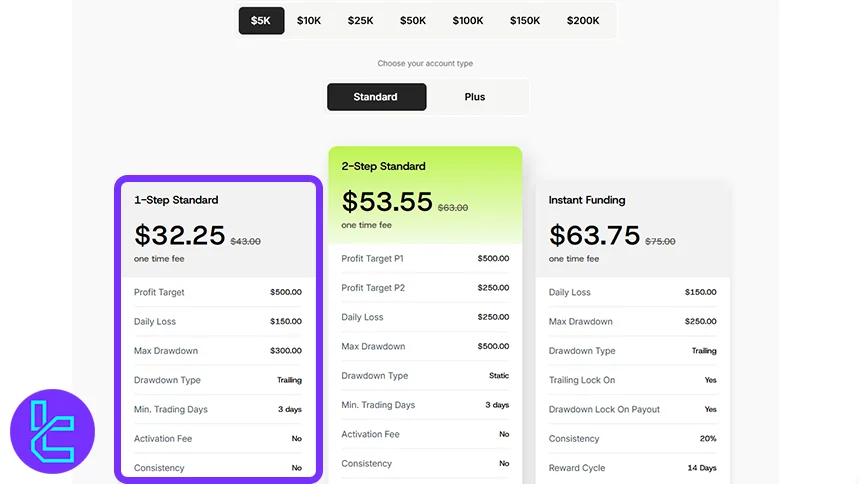Image resolution: width=860 pixels, height=484 pixels.
Task: Choose the $200K account size
Action: [583, 20]
